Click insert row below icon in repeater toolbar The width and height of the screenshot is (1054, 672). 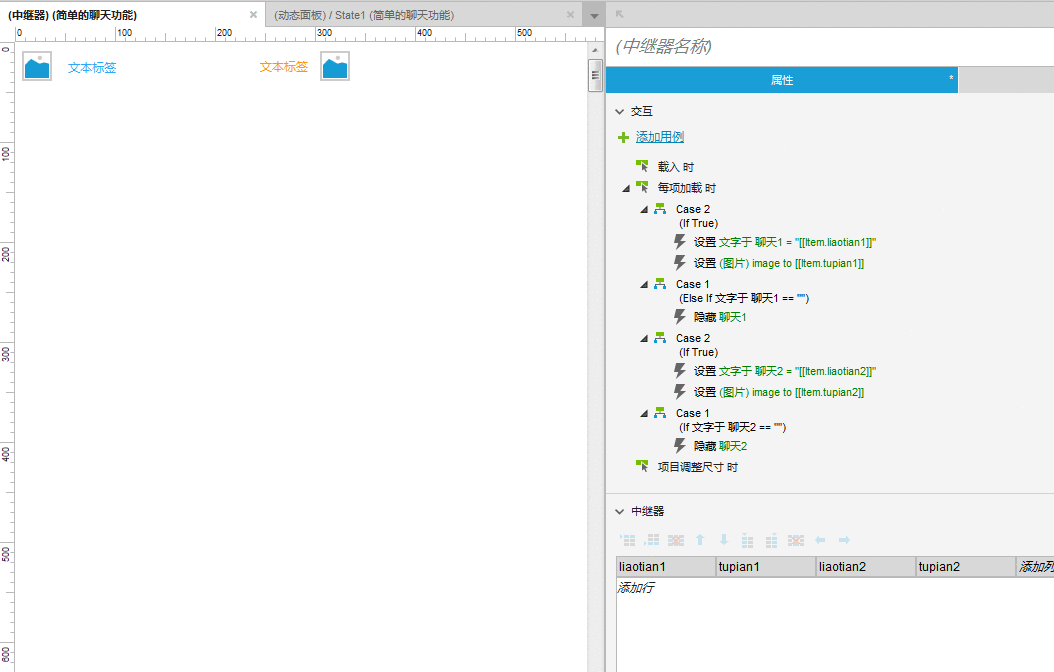point(652,540)
